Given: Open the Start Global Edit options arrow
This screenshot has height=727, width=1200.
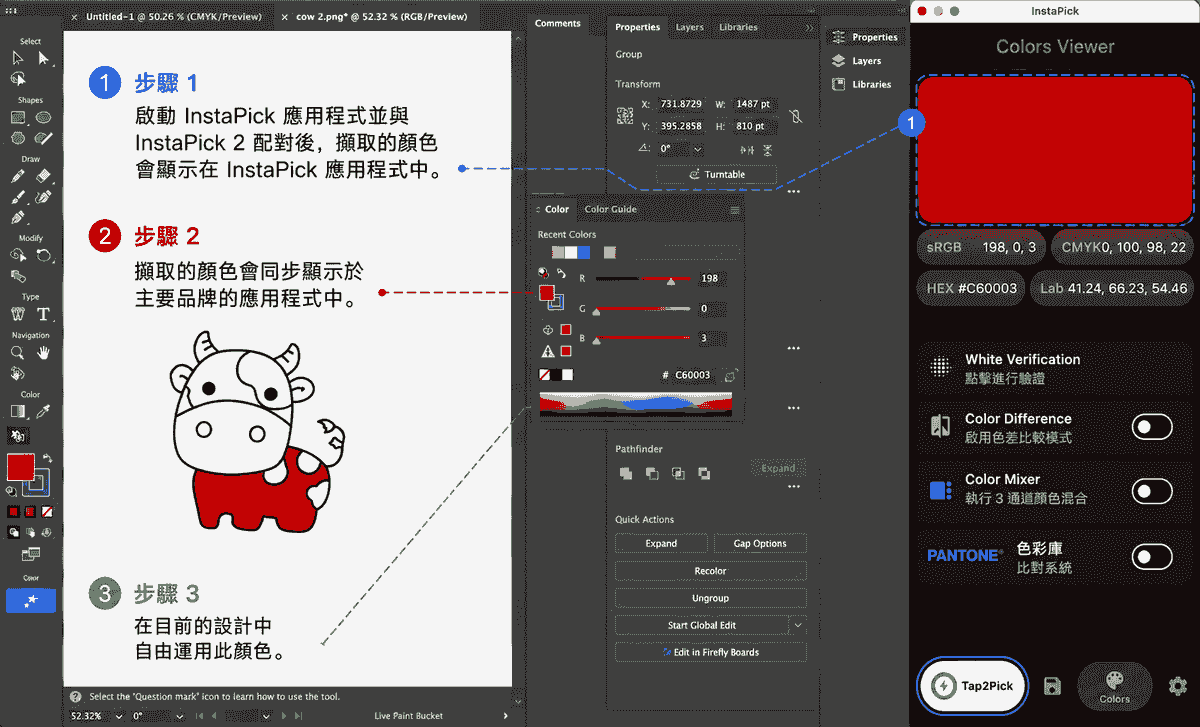Looking at the screenshot, I should click(x=798, y=625).
